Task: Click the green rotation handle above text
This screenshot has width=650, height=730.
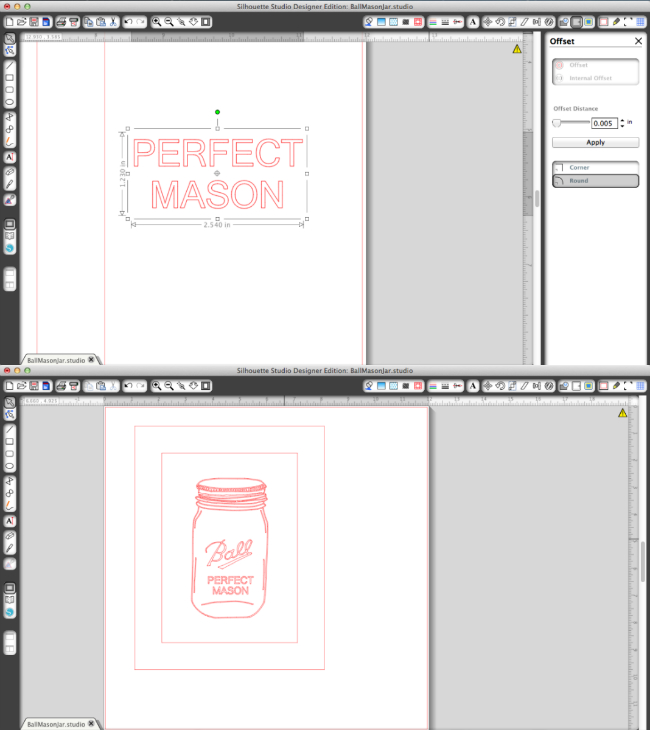Action: 217,112
